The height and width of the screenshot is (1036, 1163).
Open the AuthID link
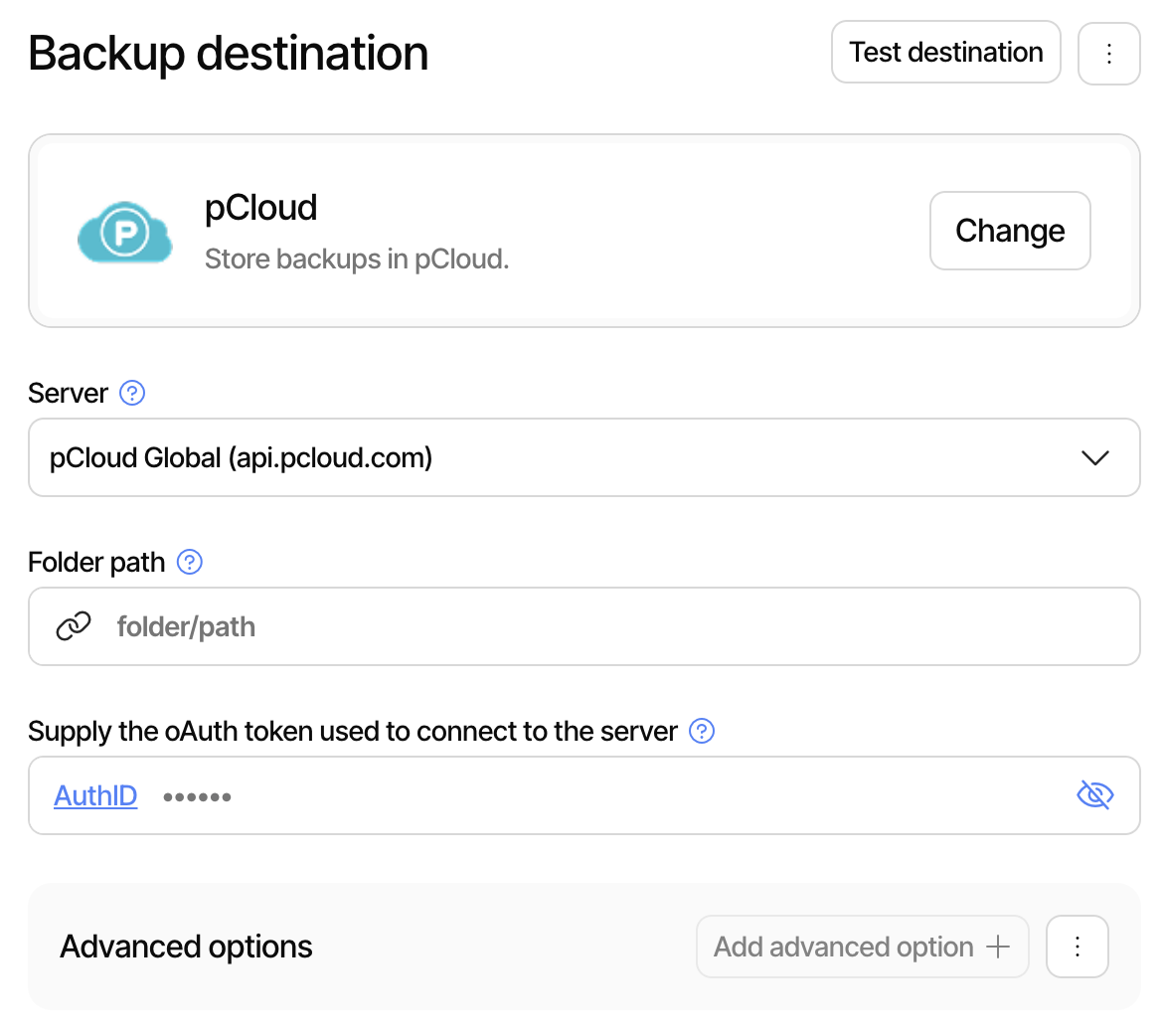click(x=94, y=795)
